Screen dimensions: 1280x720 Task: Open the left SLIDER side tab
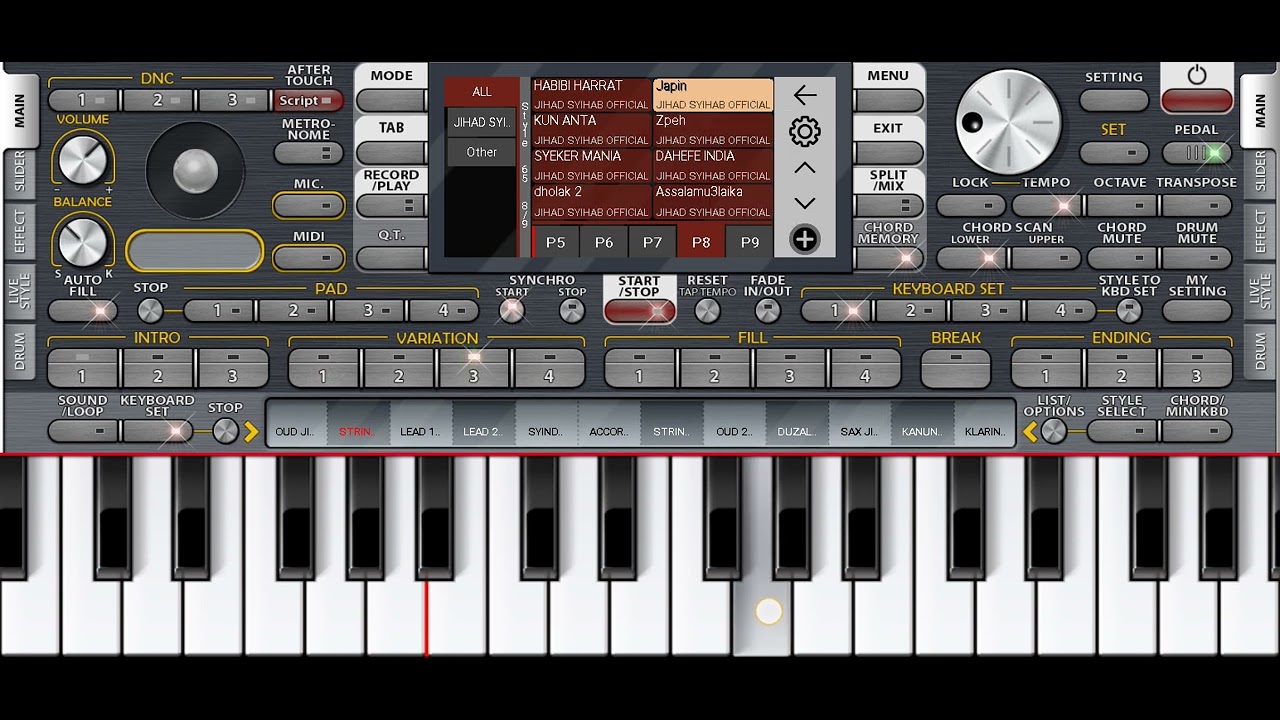tap(19, 172)
